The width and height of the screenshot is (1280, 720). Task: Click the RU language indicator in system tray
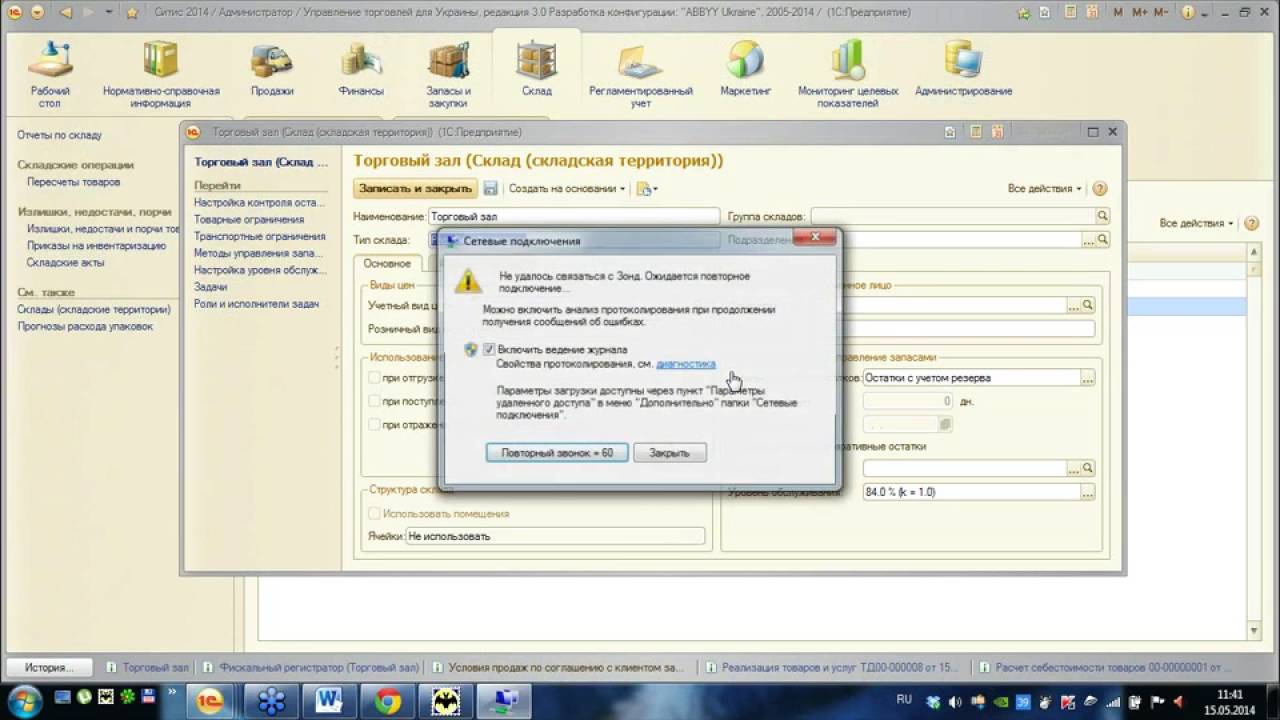coord(904,699)
